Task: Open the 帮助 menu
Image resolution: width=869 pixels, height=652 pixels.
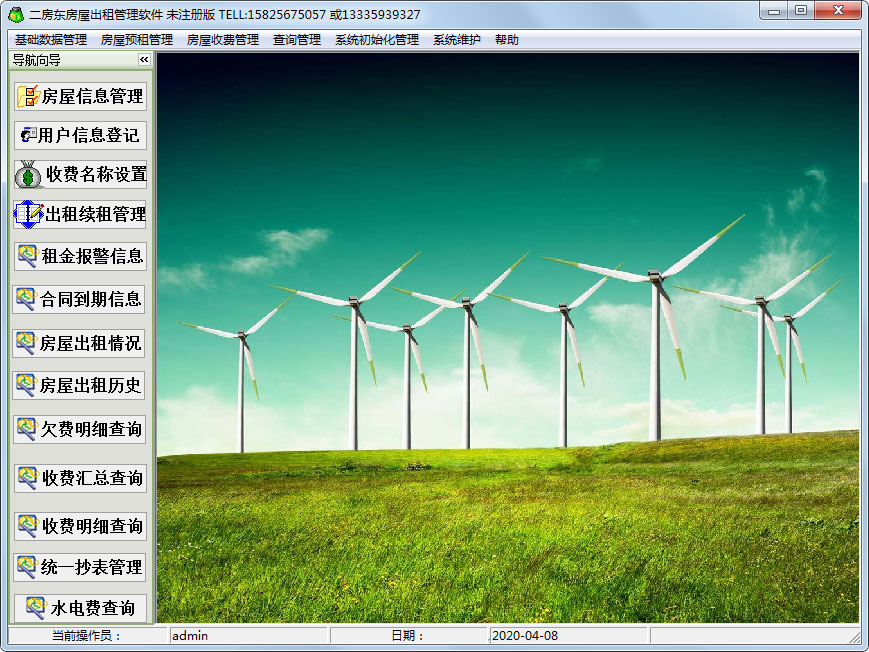Action: point(506,40)
